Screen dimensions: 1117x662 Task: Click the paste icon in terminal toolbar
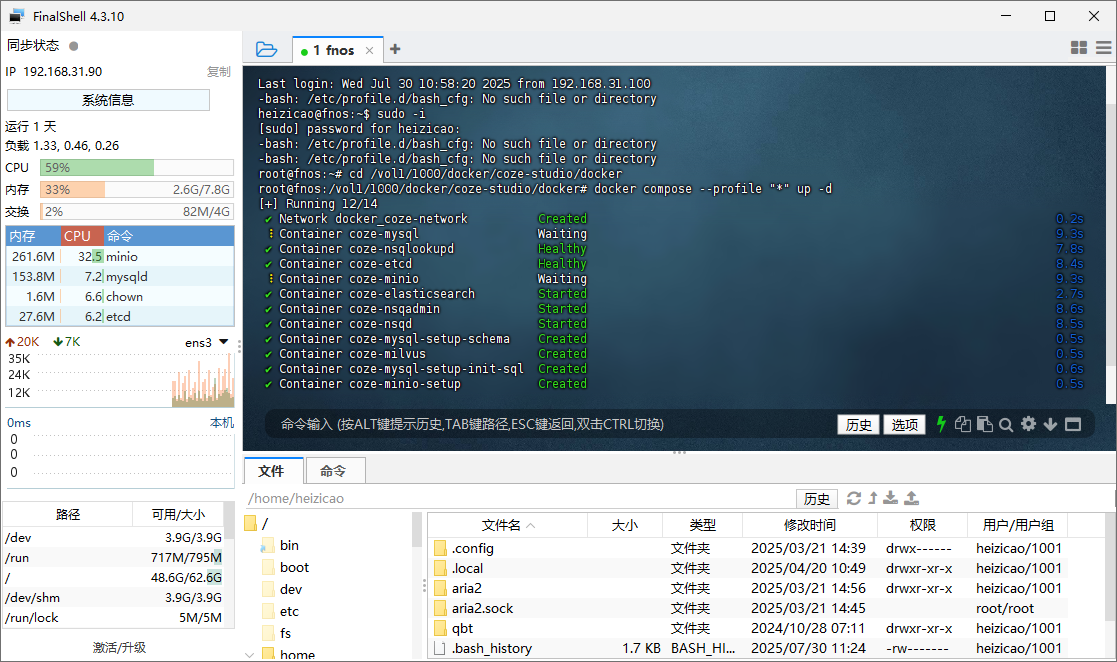click(x=984, y=424)
